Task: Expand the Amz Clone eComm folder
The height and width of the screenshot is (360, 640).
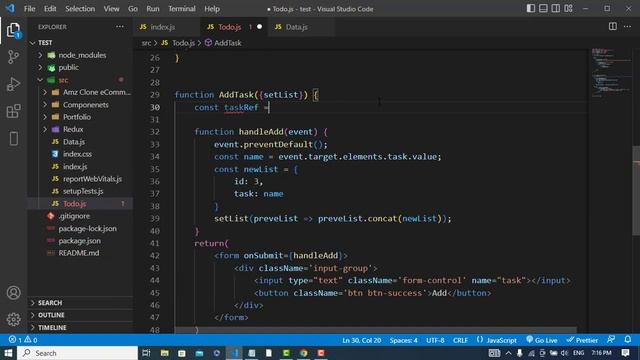Action: (45, 92)
